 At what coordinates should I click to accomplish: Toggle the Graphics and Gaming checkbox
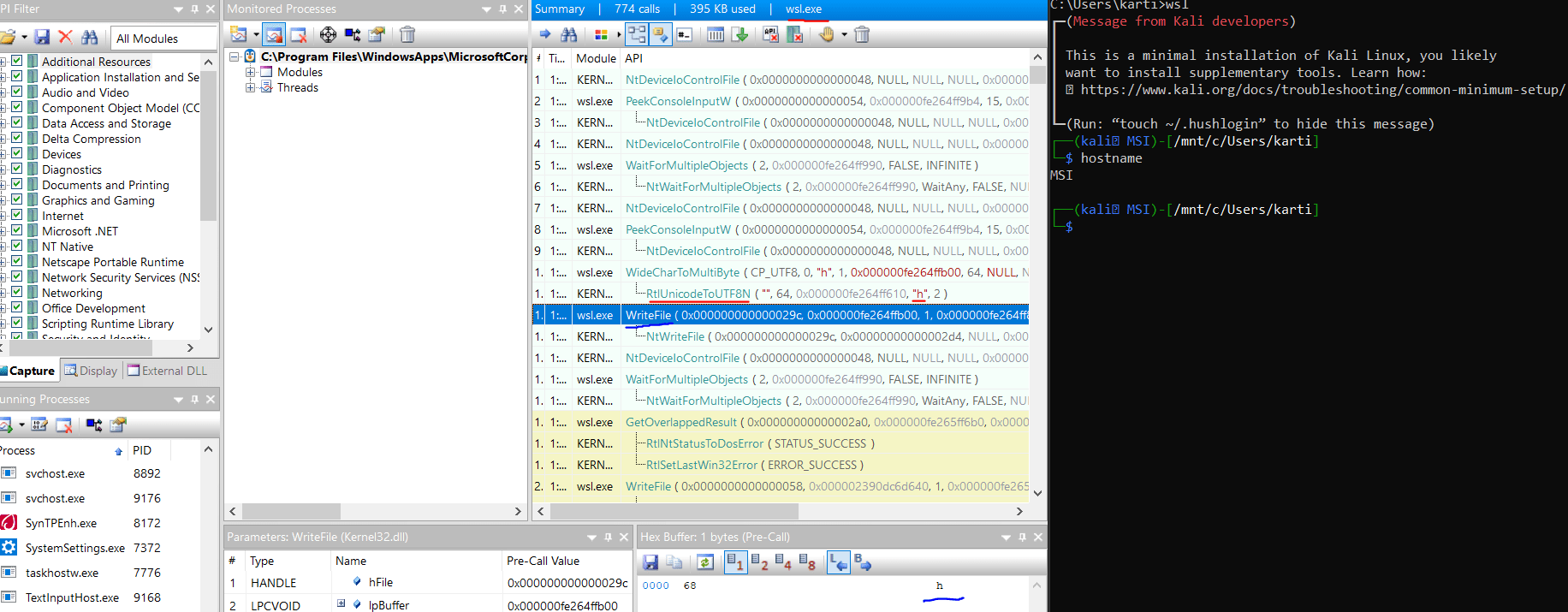[x=17, y=199]
